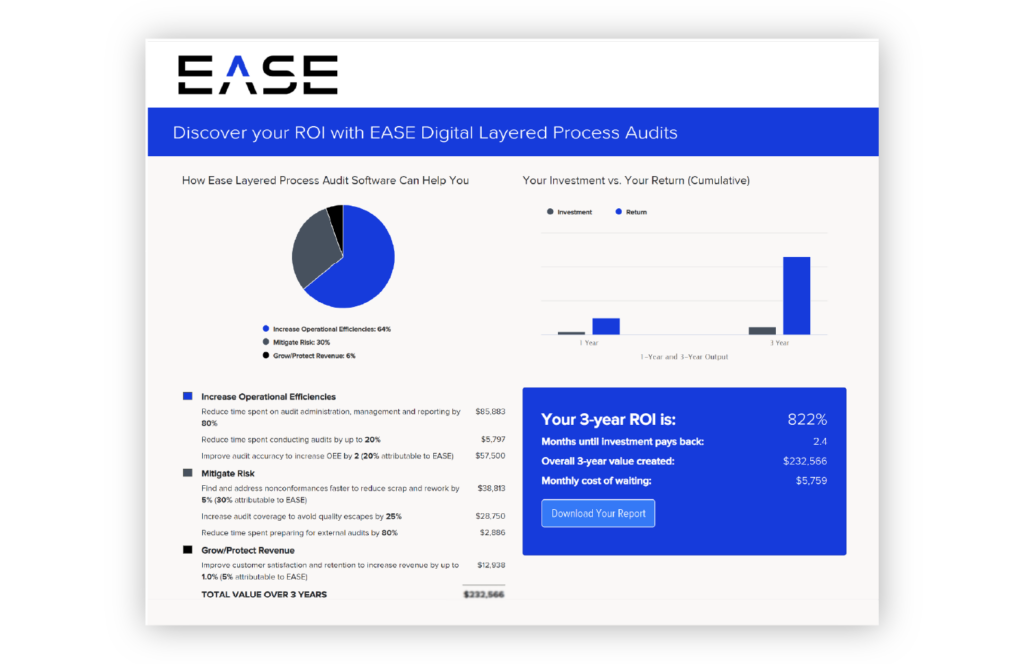Screen dimensions: 1024x664
Task: Click the $85,883 value
Action: [490, 411]
